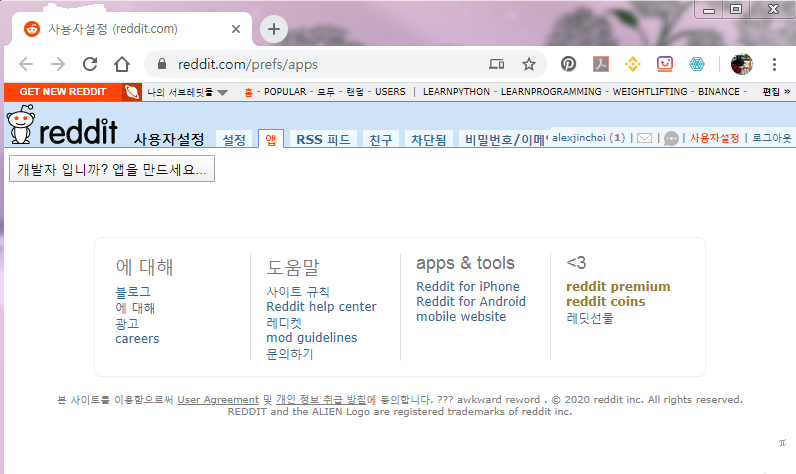Image resolution: width=796 pixels, height=474 pixels.
Task: Bookmark this page with the star icon
Action: point(529,64)
